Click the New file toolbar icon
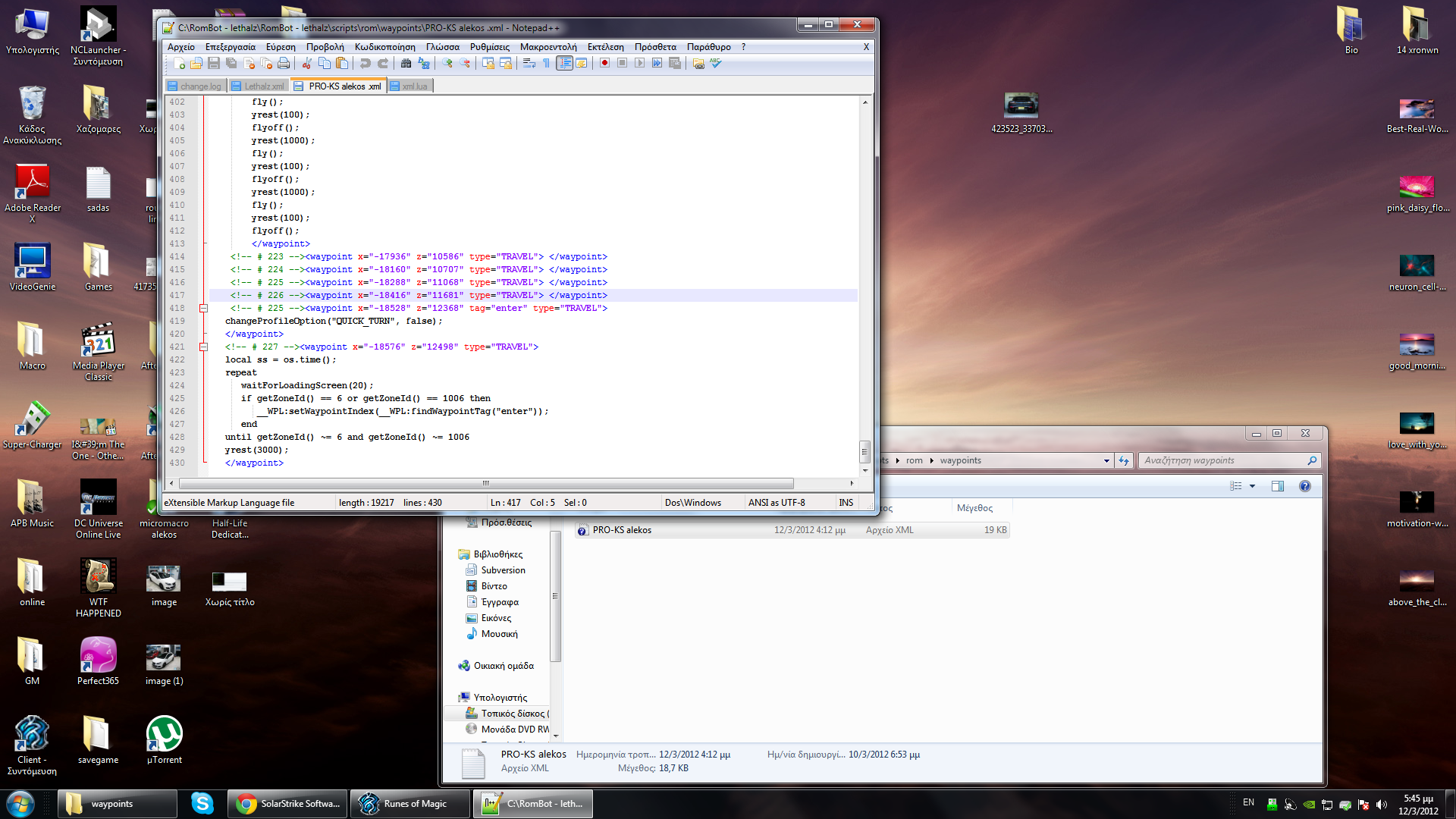Screen dimensions: 1456x819 (179, 64)
